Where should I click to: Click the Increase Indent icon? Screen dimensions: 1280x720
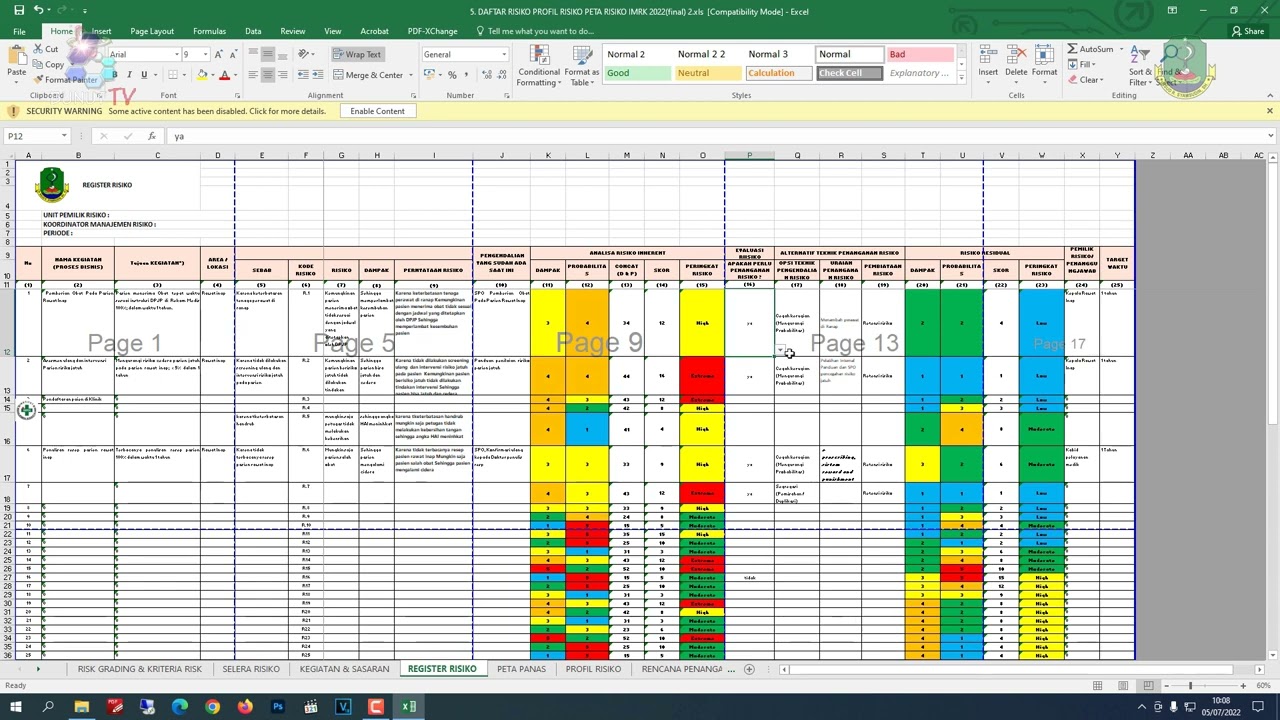point(318,75)
